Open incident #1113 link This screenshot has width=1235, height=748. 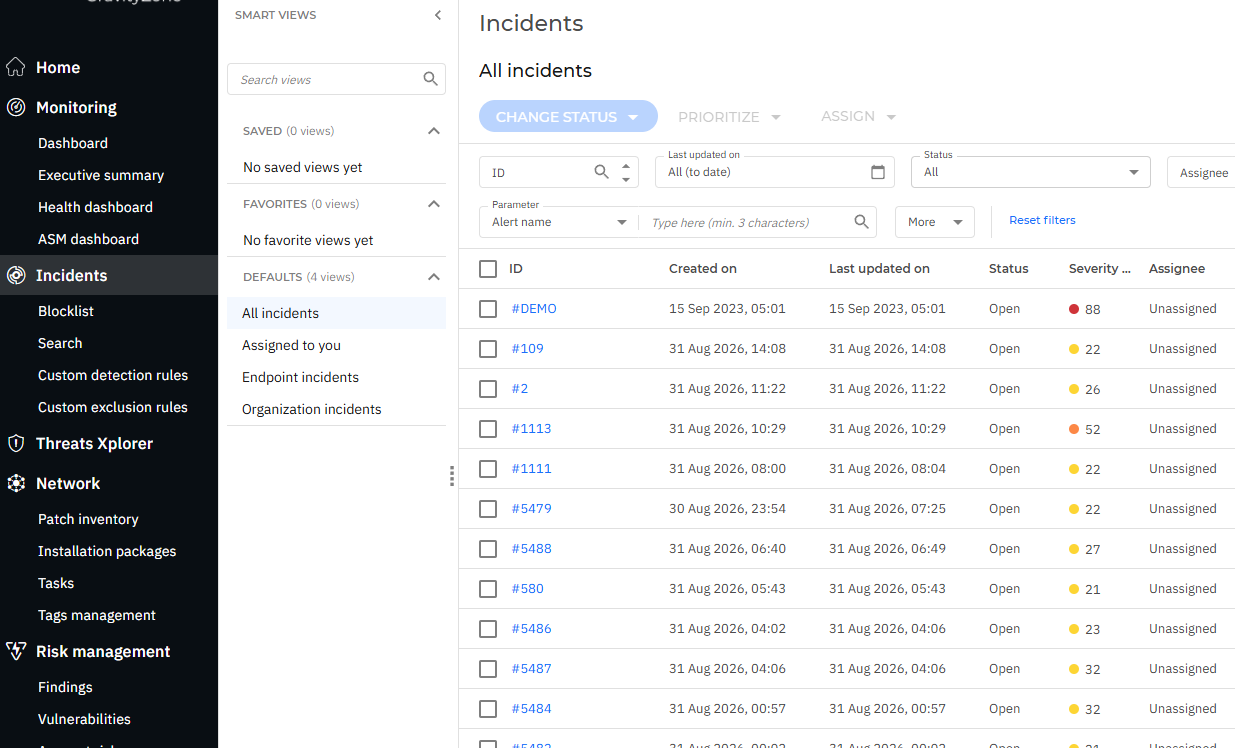coord(531,429)
